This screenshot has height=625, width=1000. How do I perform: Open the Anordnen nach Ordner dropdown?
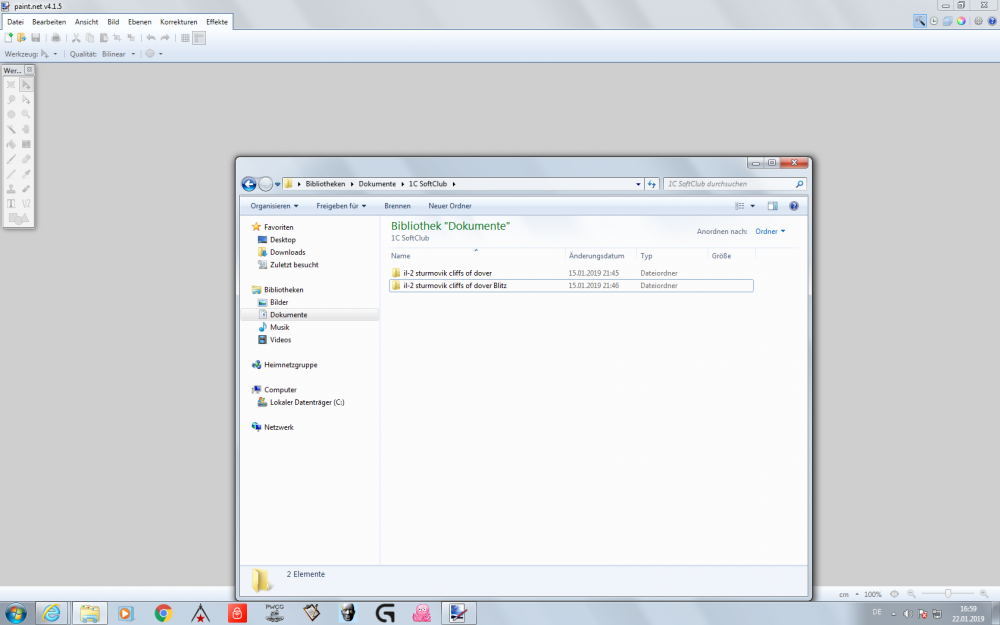click(770, 231)
